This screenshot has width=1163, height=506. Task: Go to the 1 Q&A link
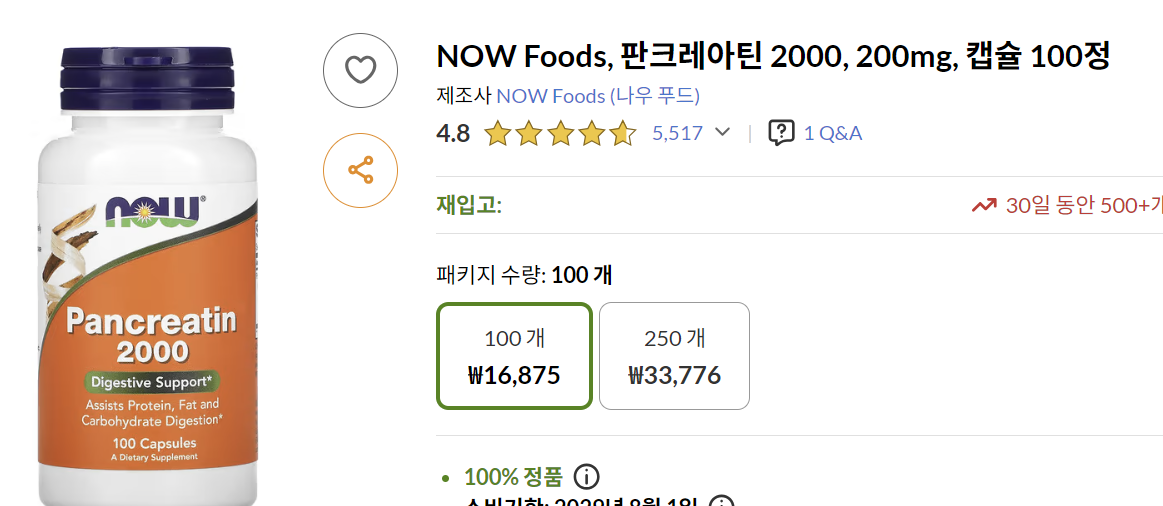pos(833,133)
